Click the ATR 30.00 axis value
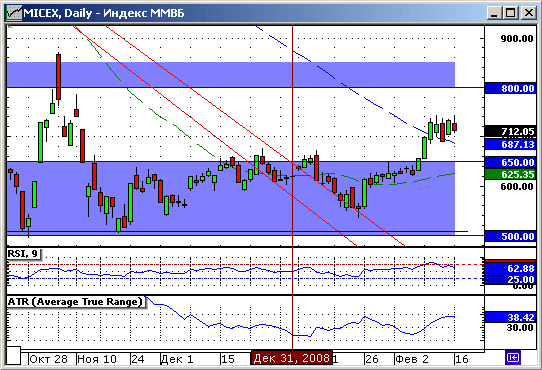This screenshot has height=370, width=542. [x=520, y=327]
